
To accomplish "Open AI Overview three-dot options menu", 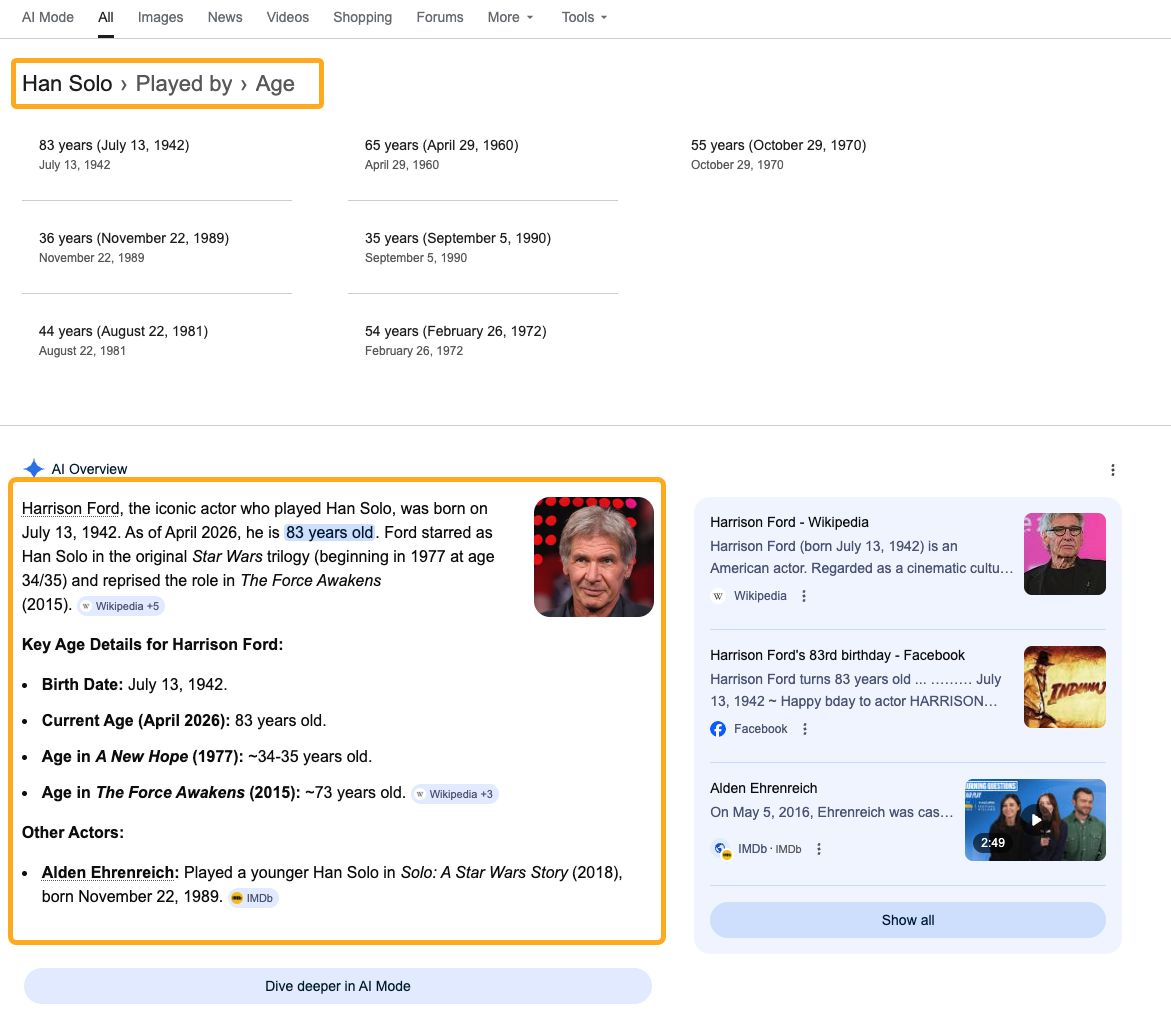I will tap(1113, 470).
